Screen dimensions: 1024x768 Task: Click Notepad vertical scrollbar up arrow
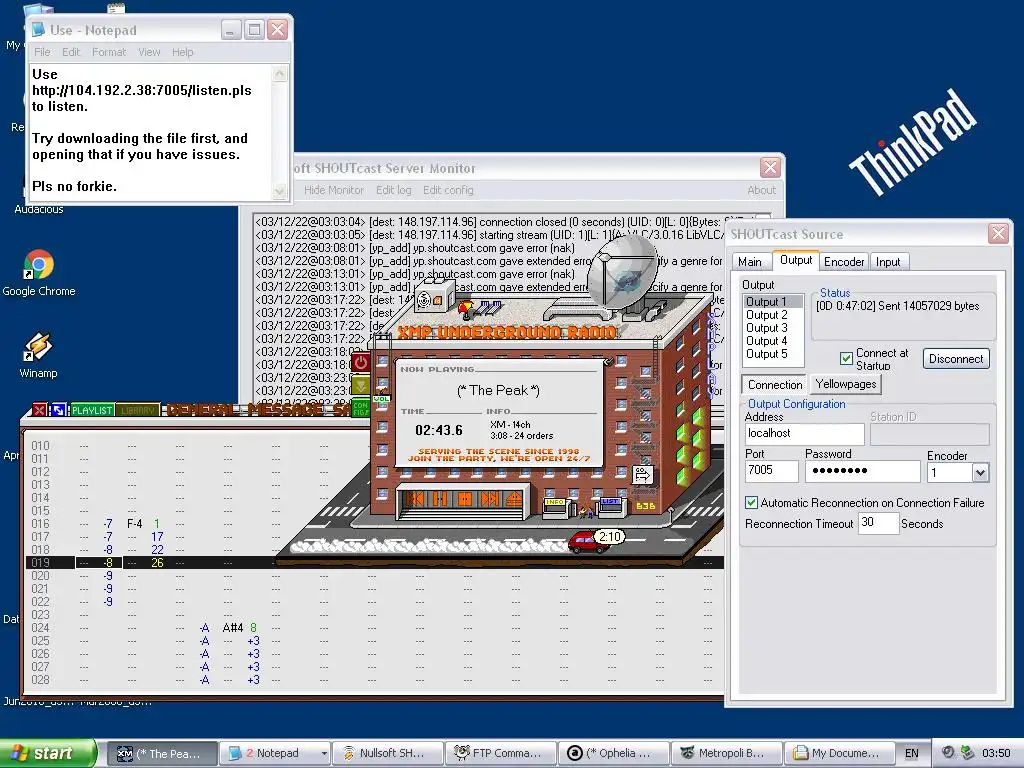pyautogui.click(x=280, y=73)
